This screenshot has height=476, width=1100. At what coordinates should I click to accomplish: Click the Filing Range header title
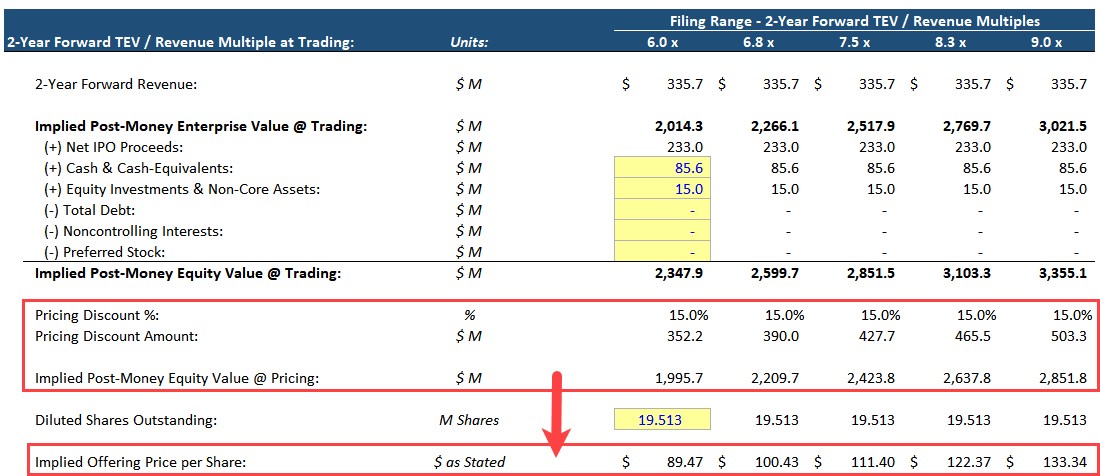tap(854, 21)
